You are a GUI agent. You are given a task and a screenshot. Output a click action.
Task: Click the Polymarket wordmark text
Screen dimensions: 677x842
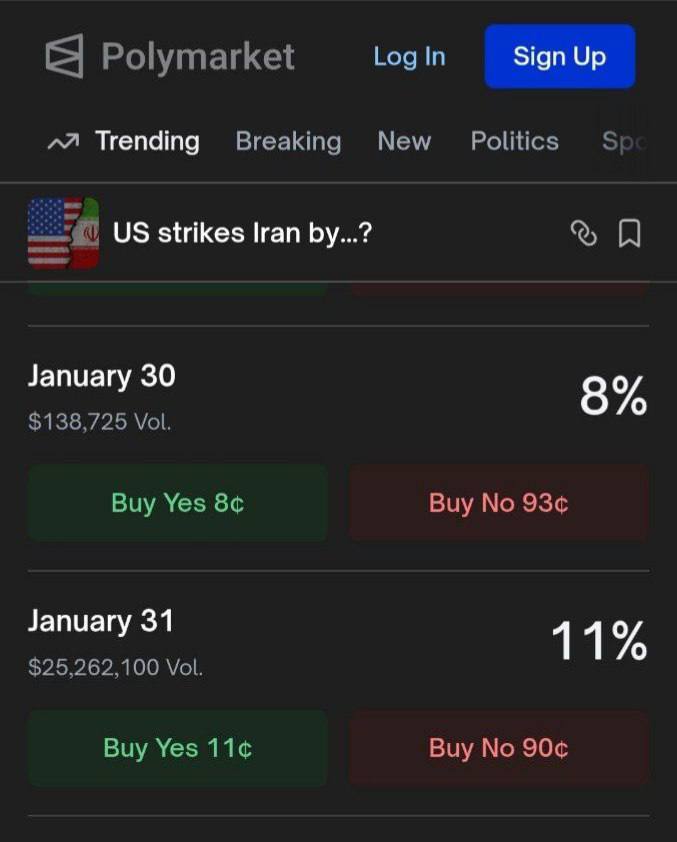(198, 56)
